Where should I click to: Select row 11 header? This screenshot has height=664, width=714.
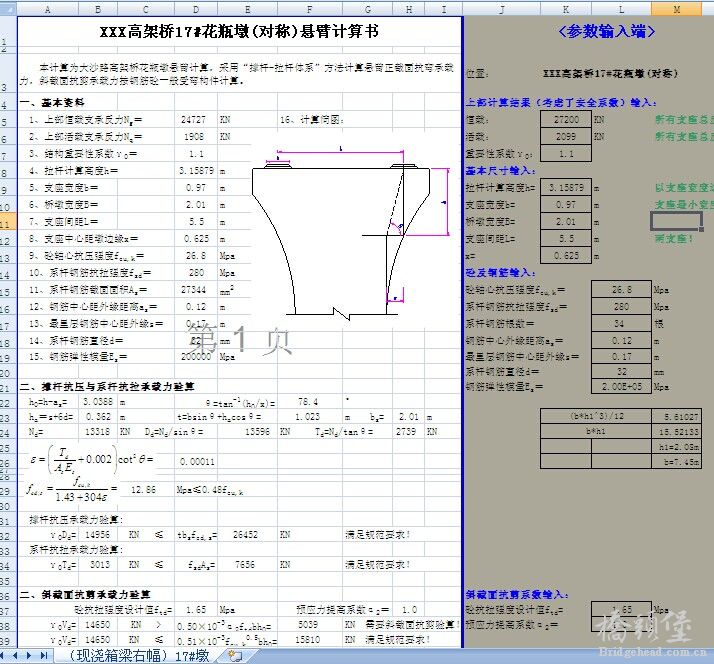(8, 221)
